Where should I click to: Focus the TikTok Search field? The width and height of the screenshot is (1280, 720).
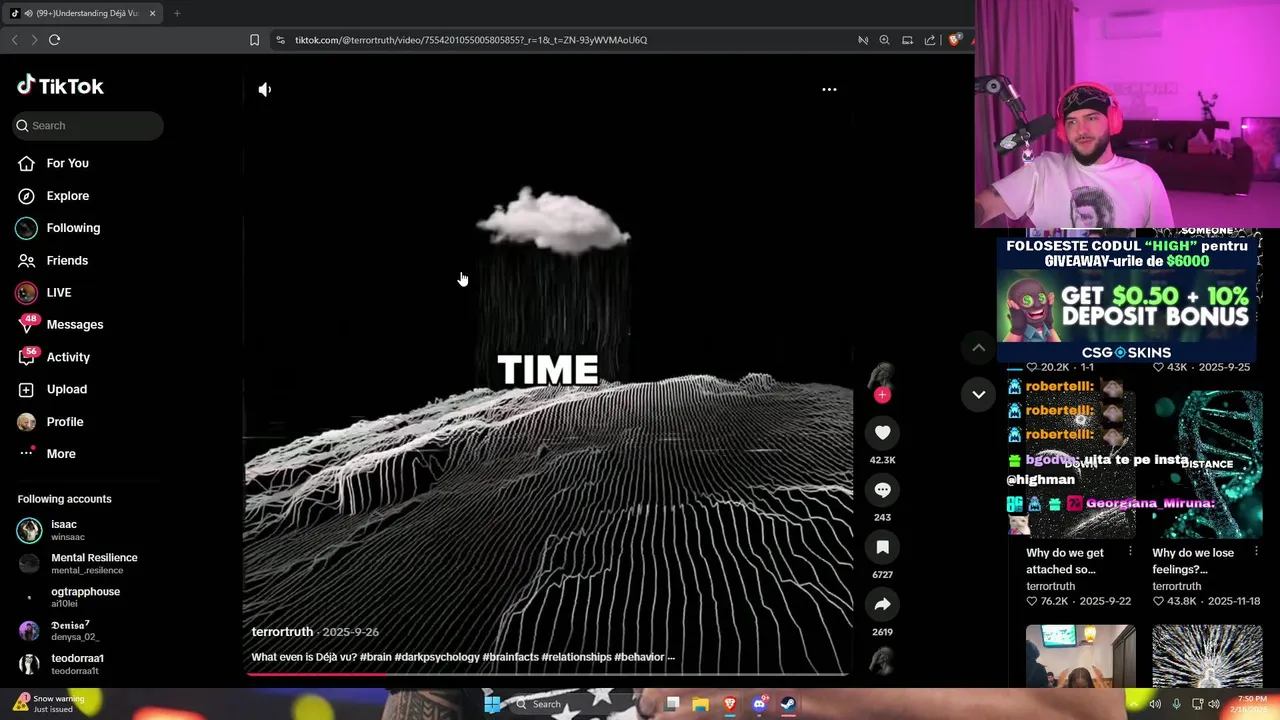tap(88, 125)
